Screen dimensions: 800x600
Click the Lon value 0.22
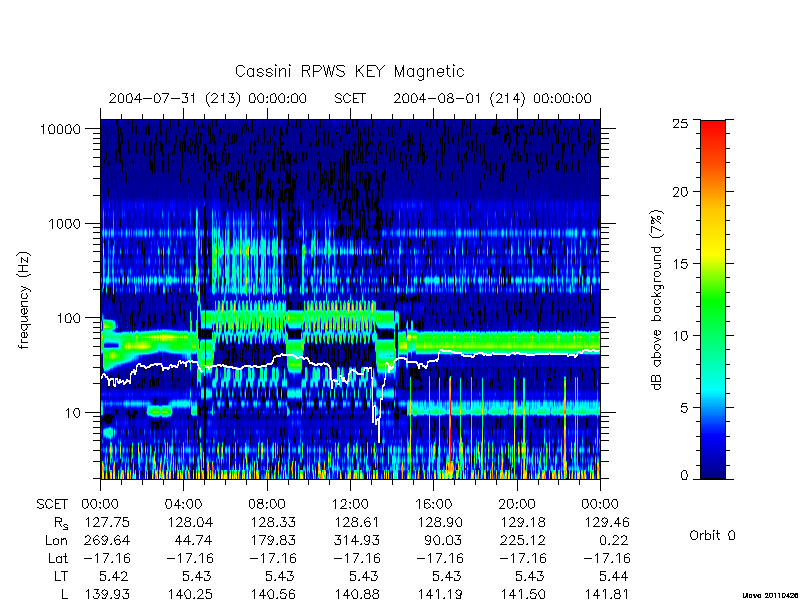(615, 541)
